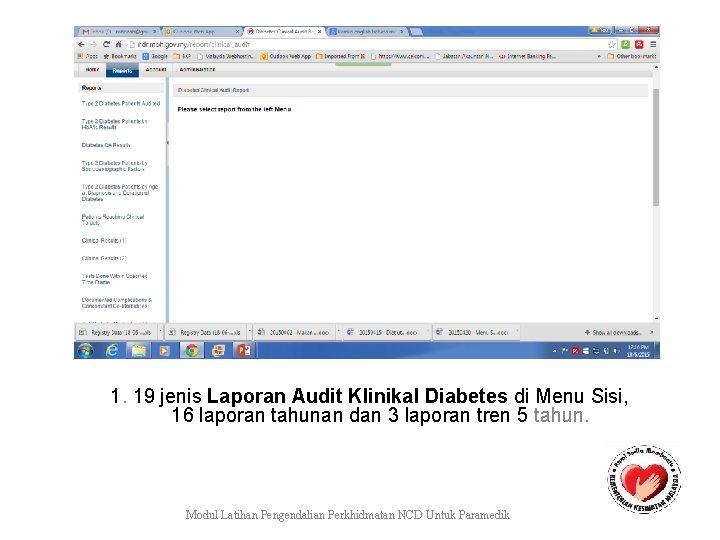The image size is (720, 540).
Task: Open the Other bookmarks folder
Action: 631,56
